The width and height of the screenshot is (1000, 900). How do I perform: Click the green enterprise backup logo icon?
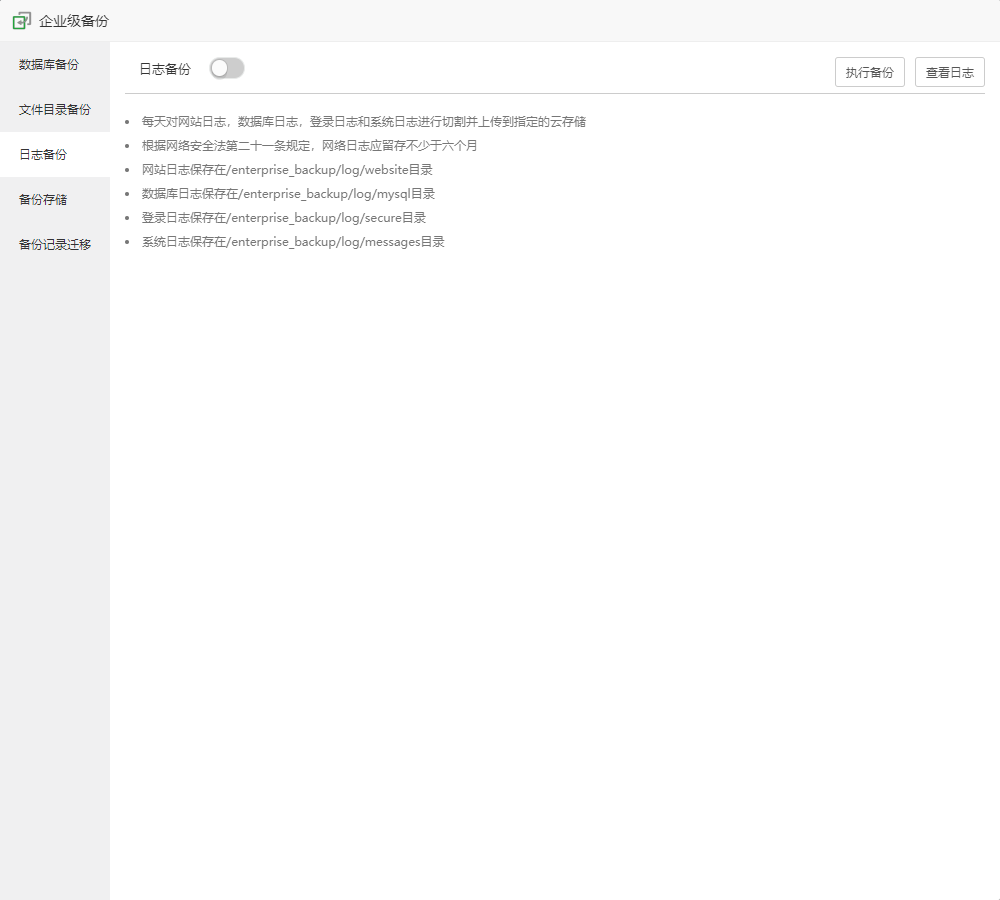21,20
